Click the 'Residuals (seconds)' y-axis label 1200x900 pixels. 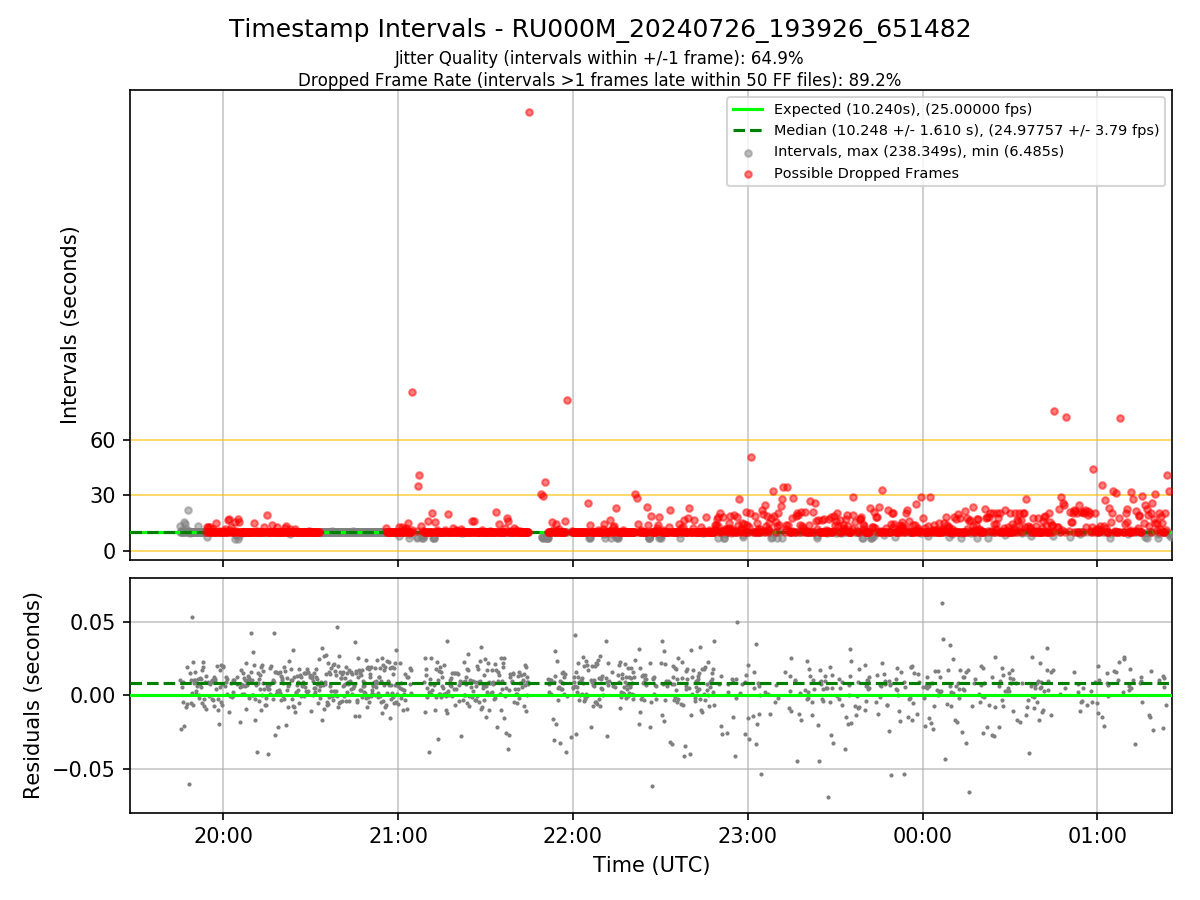(33, 696)
